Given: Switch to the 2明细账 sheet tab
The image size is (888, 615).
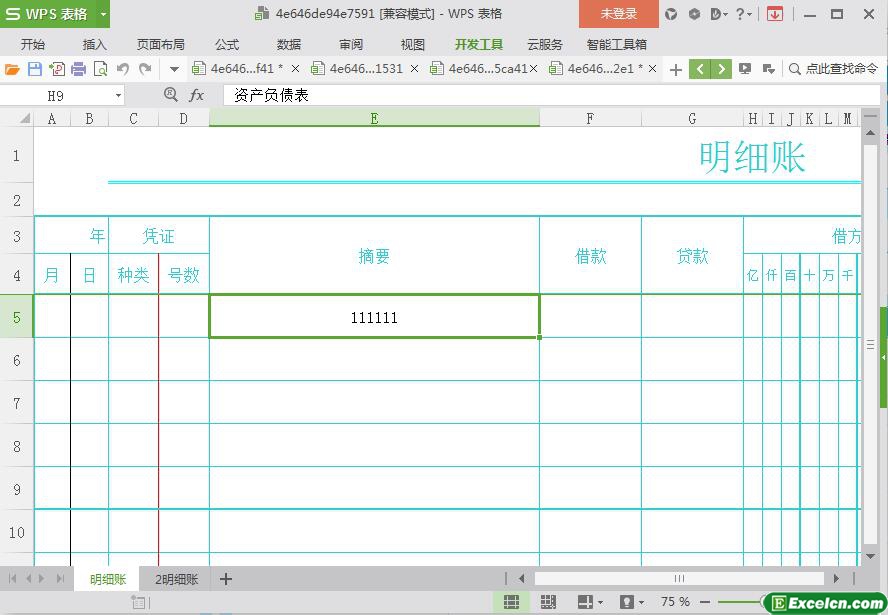Looking at the screenshot, I should 177,579.
